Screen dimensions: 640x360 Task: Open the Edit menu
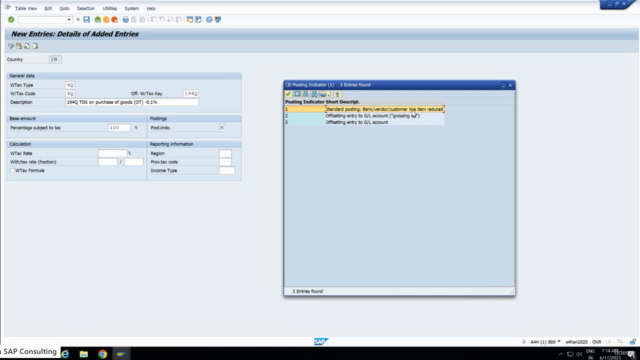48,8
